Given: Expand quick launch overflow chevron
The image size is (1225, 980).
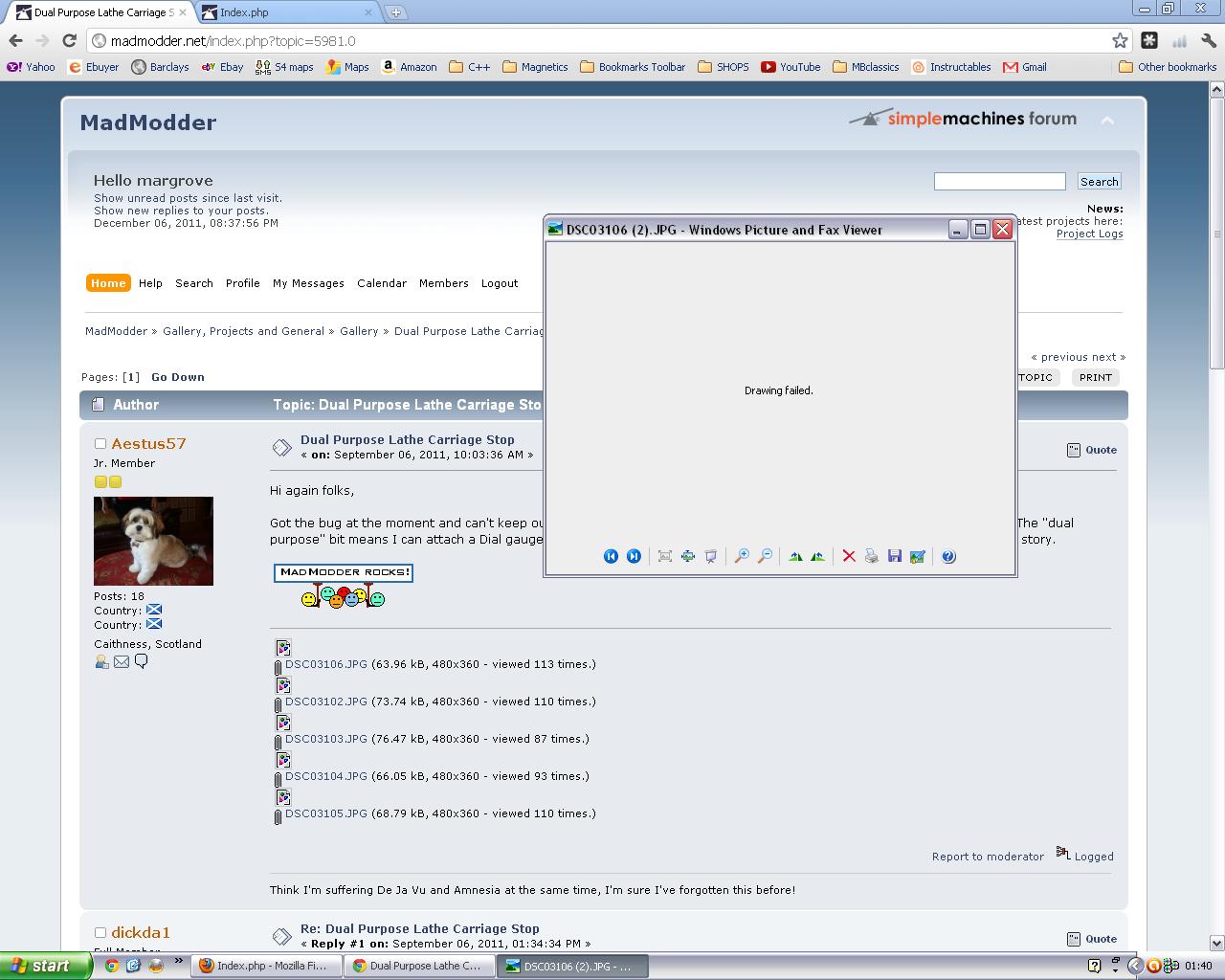Looking at the screenshot, I should tap(178, 962).
